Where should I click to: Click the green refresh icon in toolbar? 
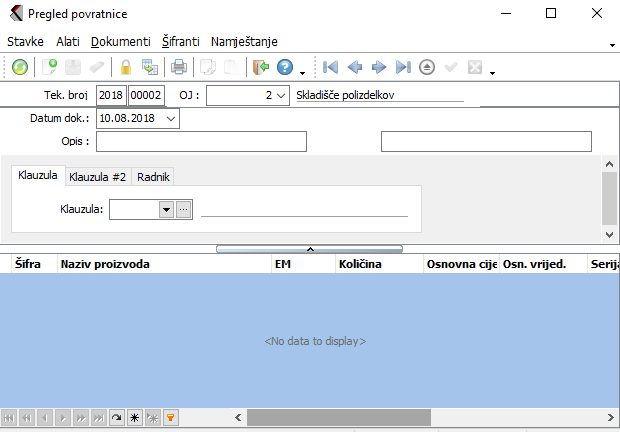(20, 68)
